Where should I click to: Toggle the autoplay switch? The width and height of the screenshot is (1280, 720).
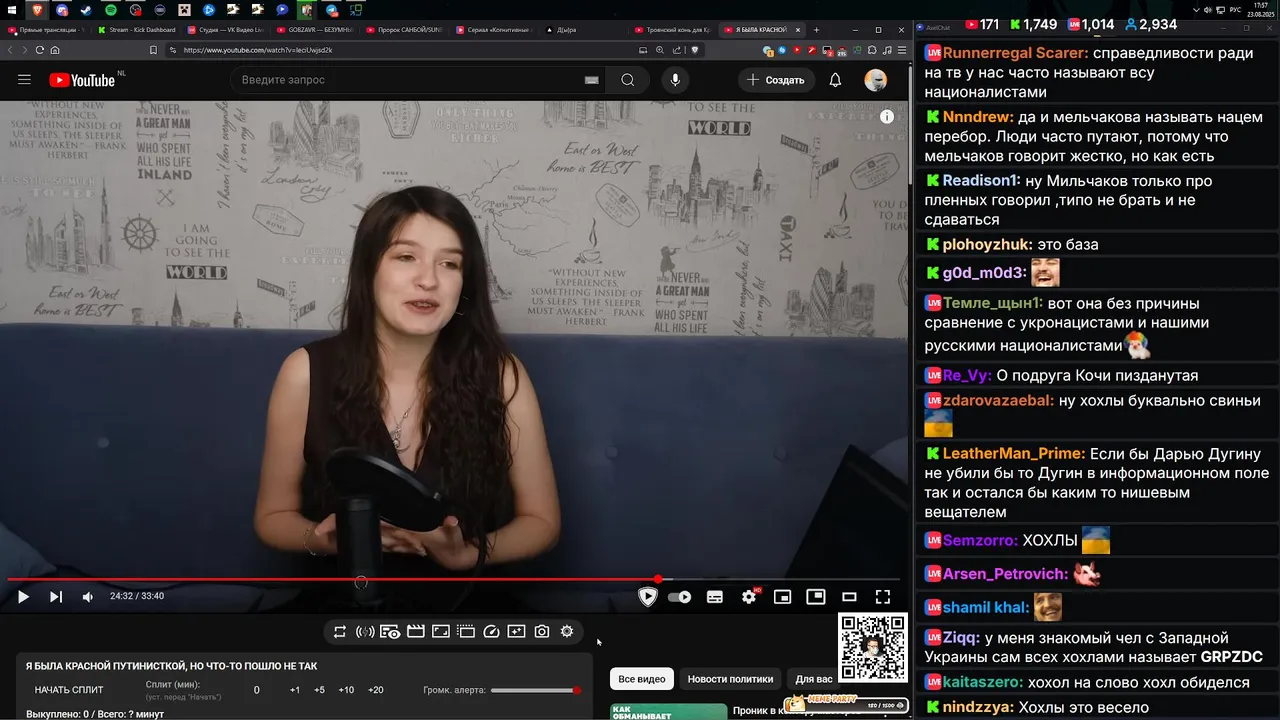pos(680,597)
